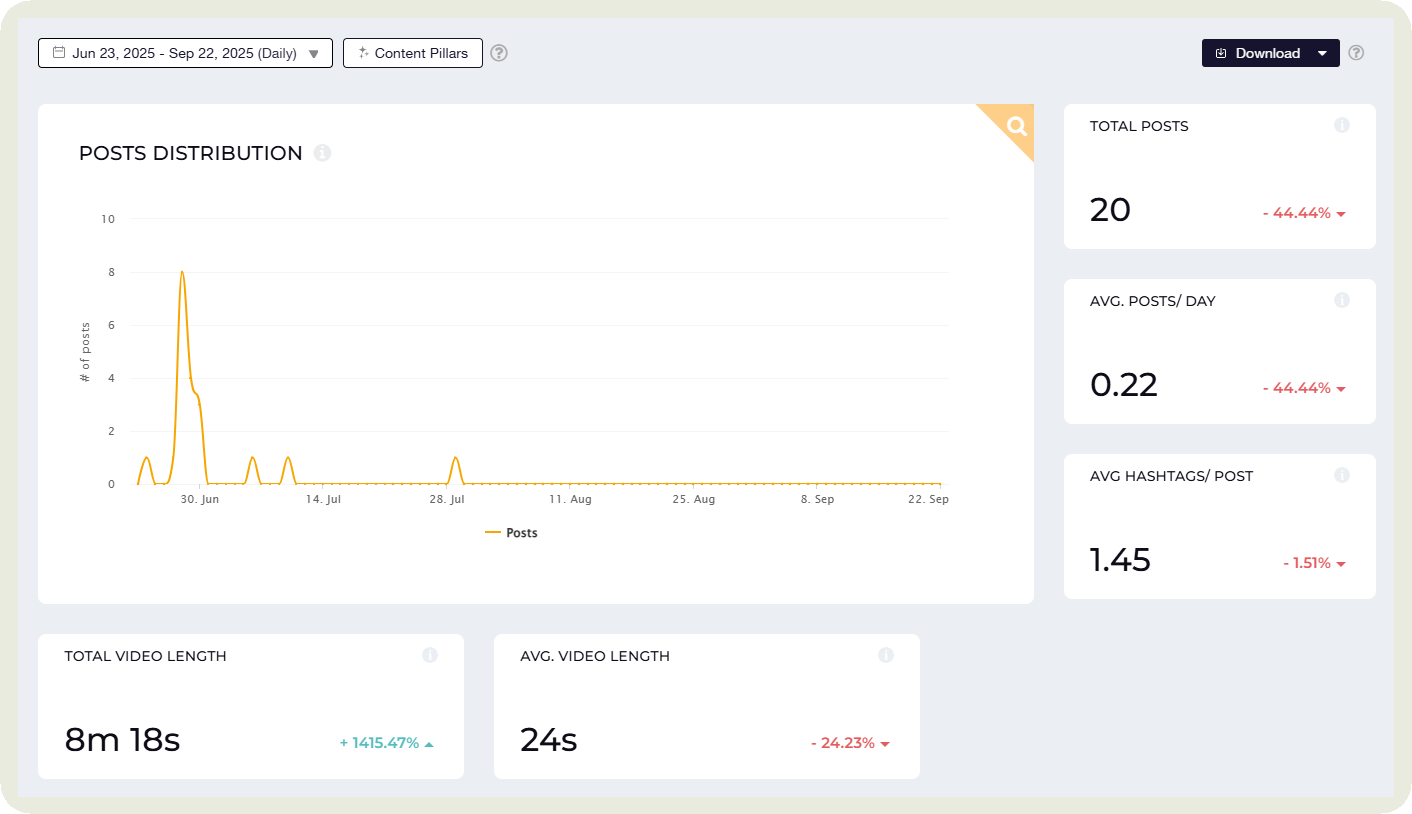Click the +1415.47% video length change indicator
Image resolution: width=1412 pixels, height=814 pixels.
click(x=386, y=743)
